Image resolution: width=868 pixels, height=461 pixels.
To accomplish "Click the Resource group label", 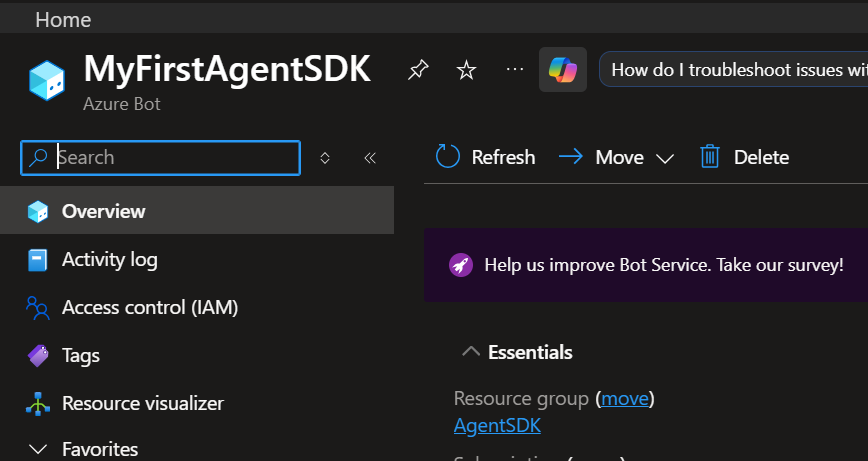I will 521,398.
